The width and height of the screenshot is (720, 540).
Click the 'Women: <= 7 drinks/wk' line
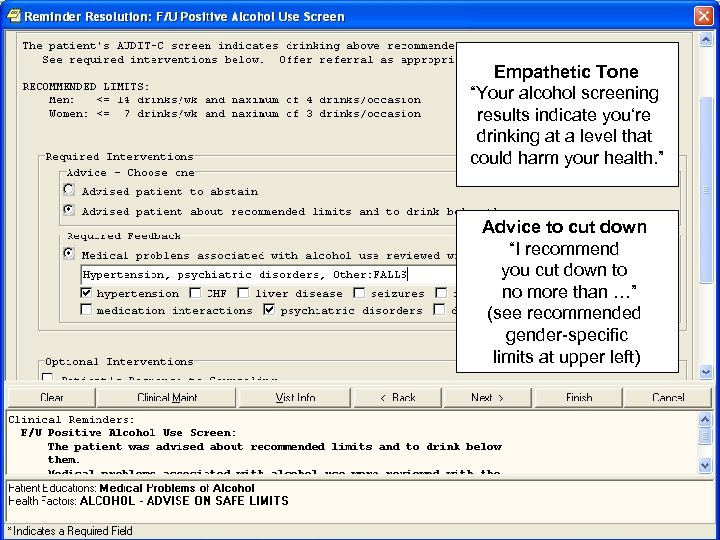tap(235, 114)
